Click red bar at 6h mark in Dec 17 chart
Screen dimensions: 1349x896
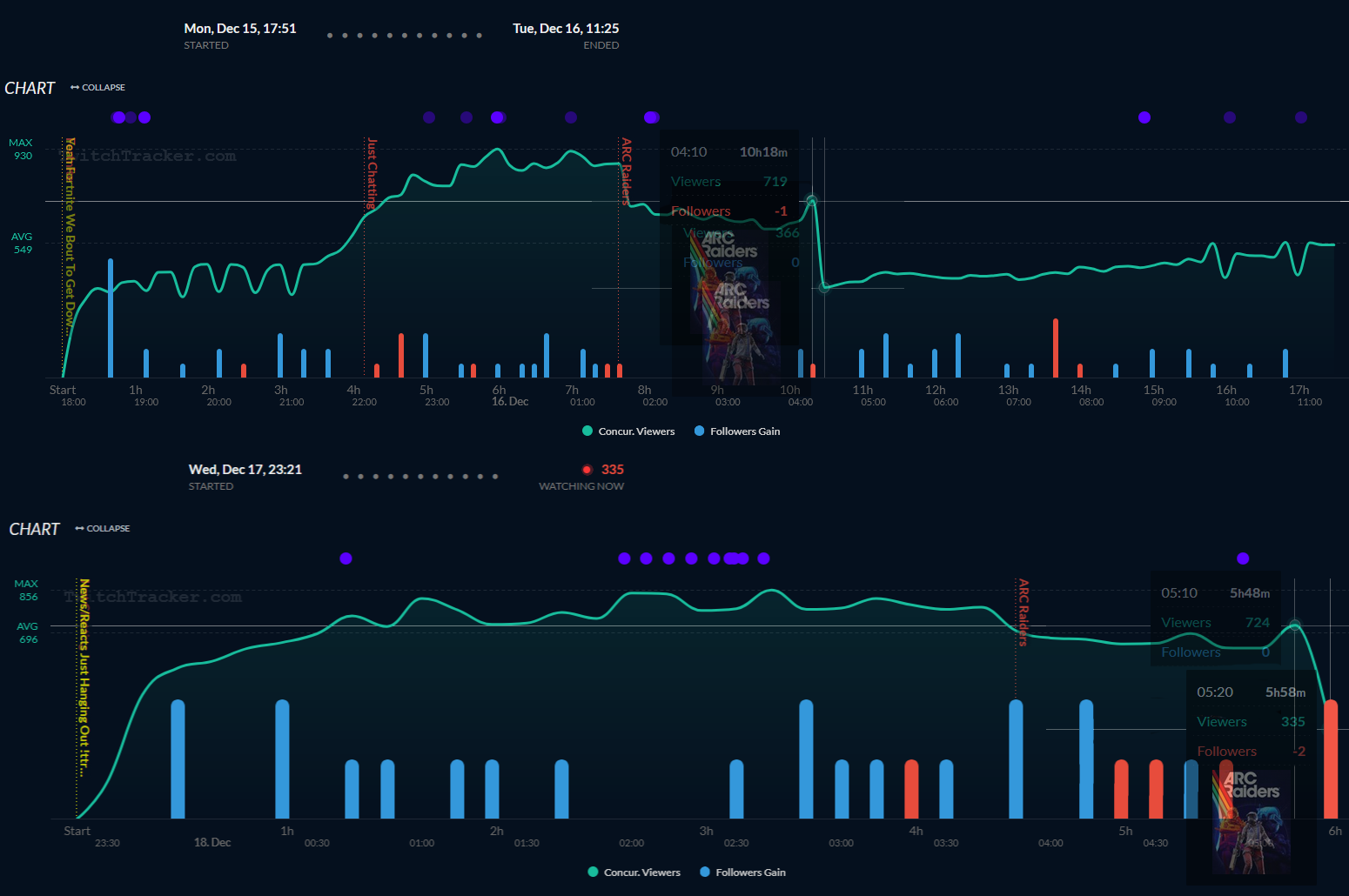[1331, 759]
